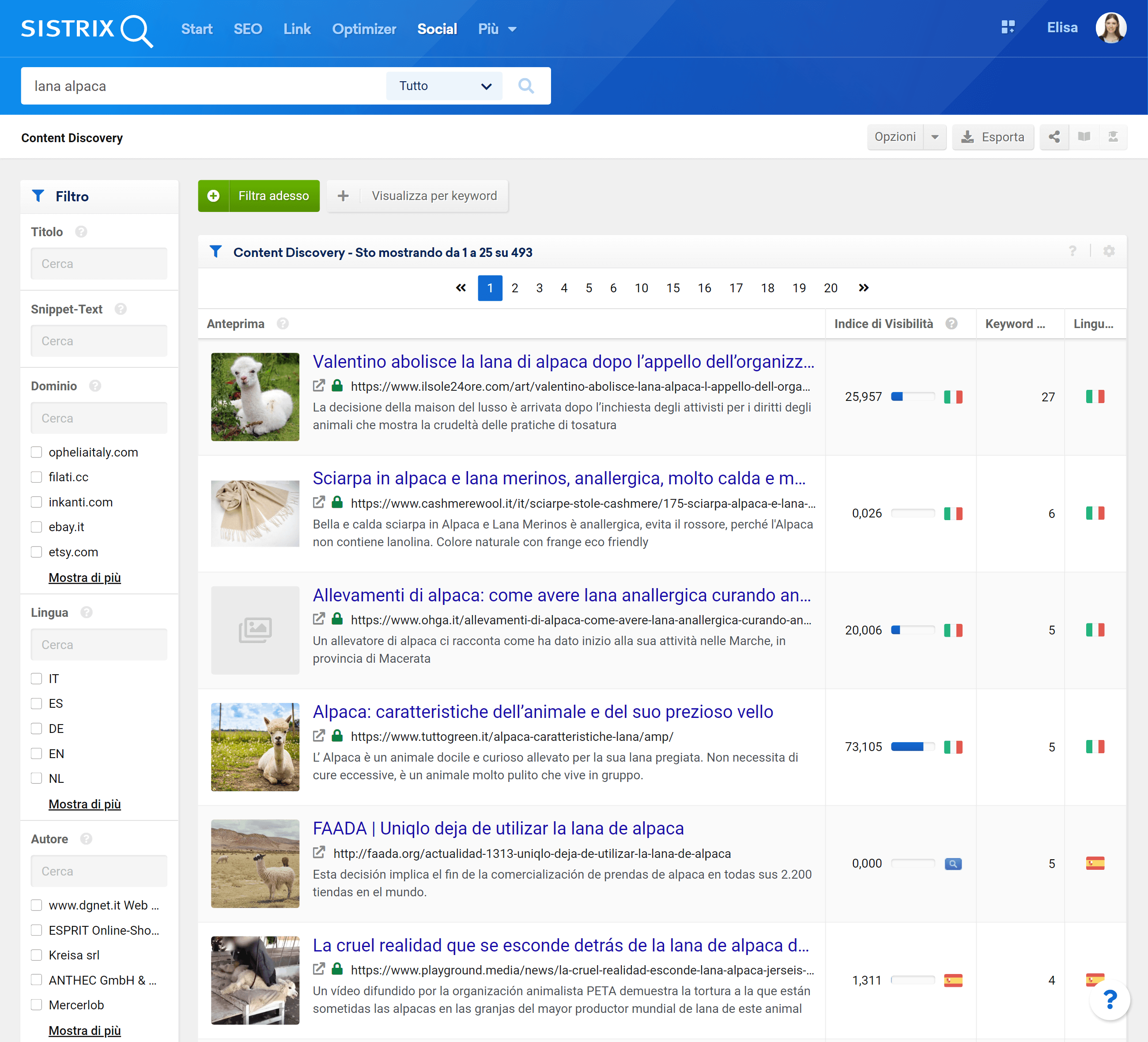Open the SEO navigation tab
The width and height of the screenshot is (1148, 1042).
click(x=248, y=29)
